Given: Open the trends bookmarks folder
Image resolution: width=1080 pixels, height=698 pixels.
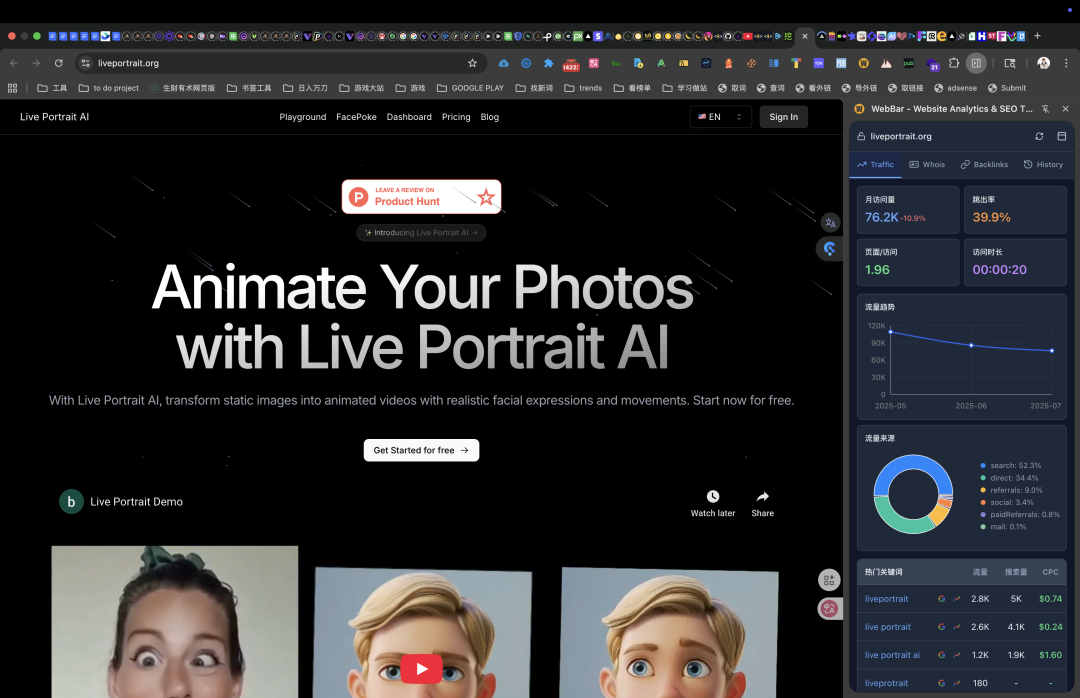Looking at the screenshot, I should pos(583,88).
